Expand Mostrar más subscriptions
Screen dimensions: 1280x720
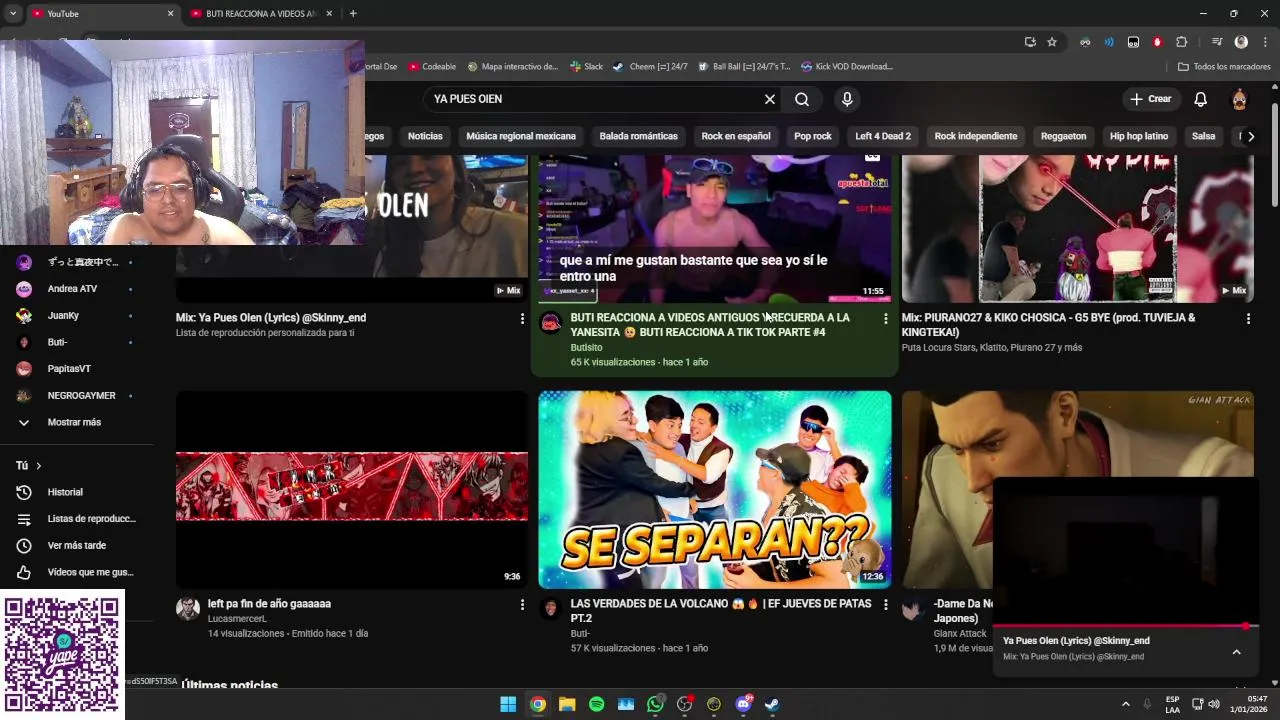pyautogui.click(x=76, y=422)
